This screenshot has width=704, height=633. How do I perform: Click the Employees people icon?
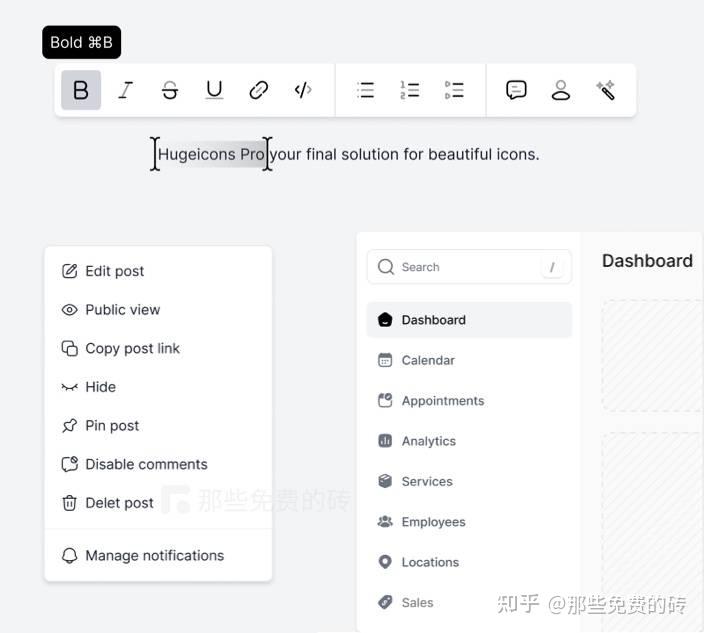pos(385,522)
